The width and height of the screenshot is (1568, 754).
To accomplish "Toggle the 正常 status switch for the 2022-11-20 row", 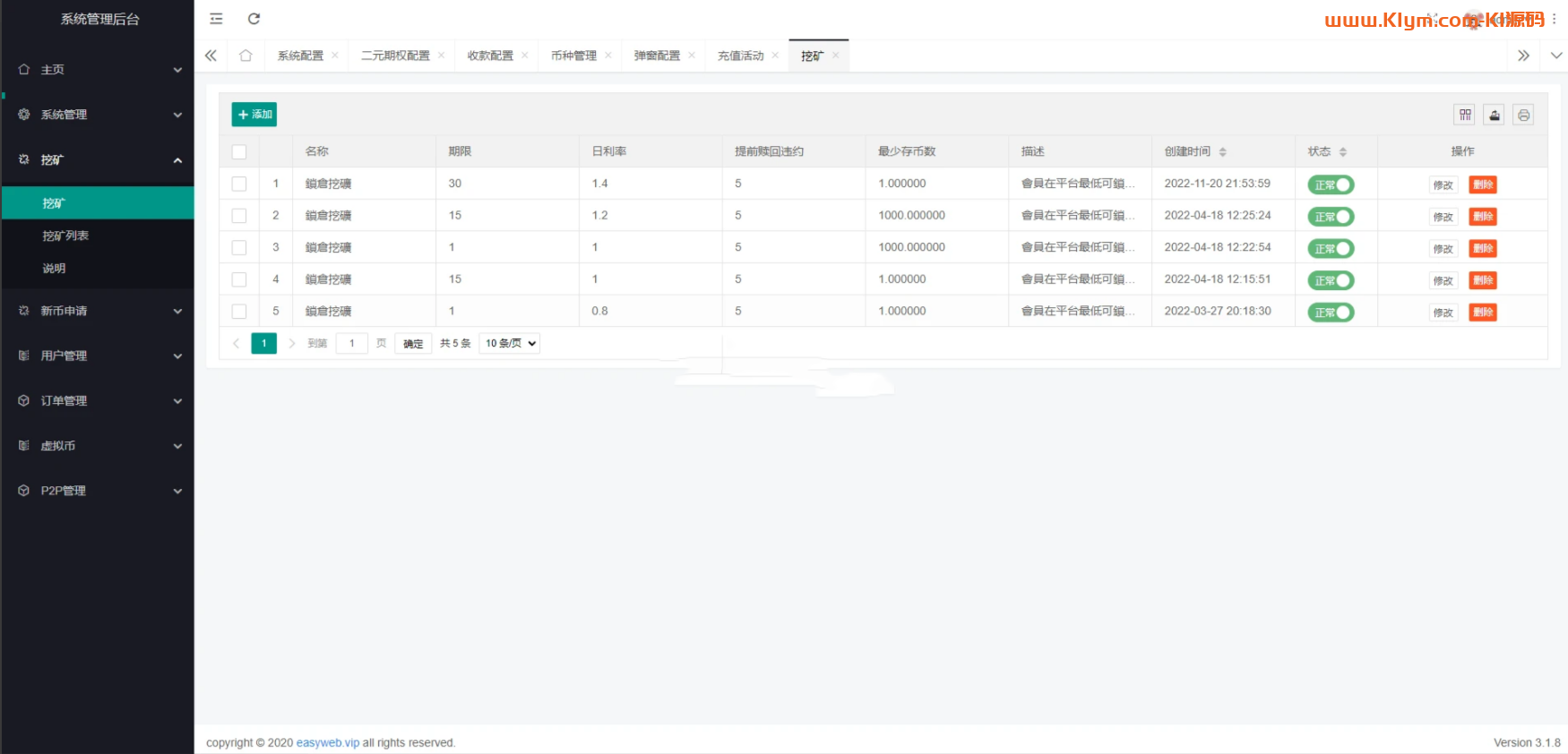I will [x=1331, y=184].
